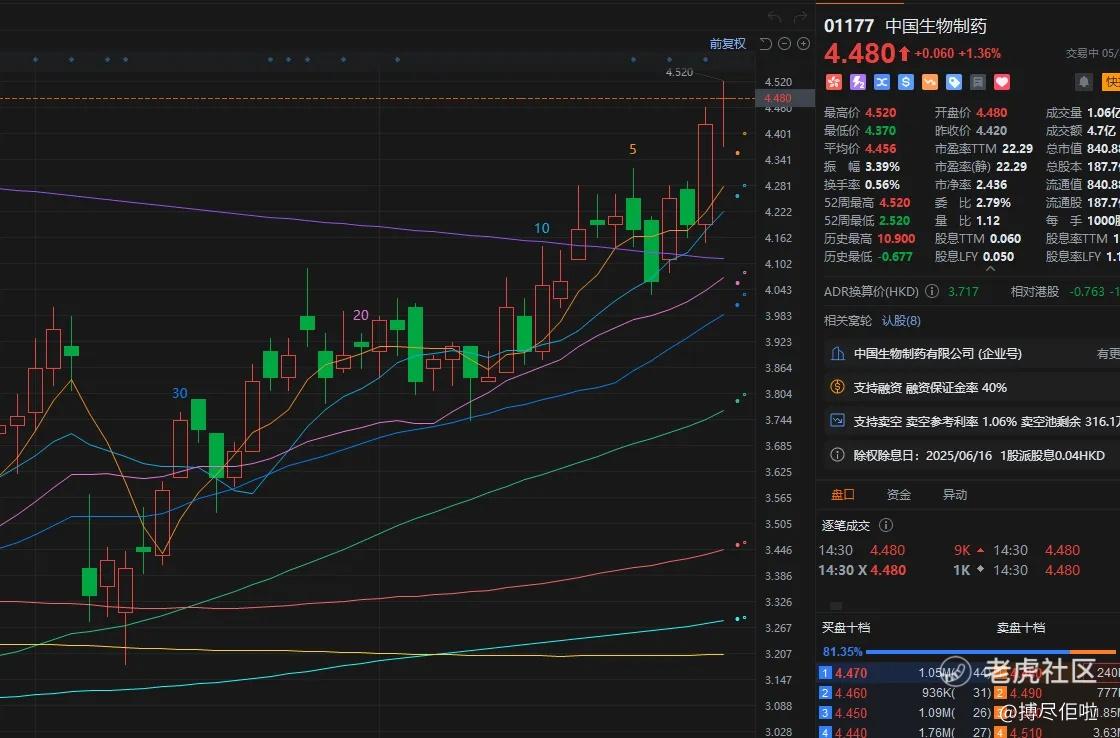
Task: Switch to the 异动 tab
Action: (x=955, y=494)
